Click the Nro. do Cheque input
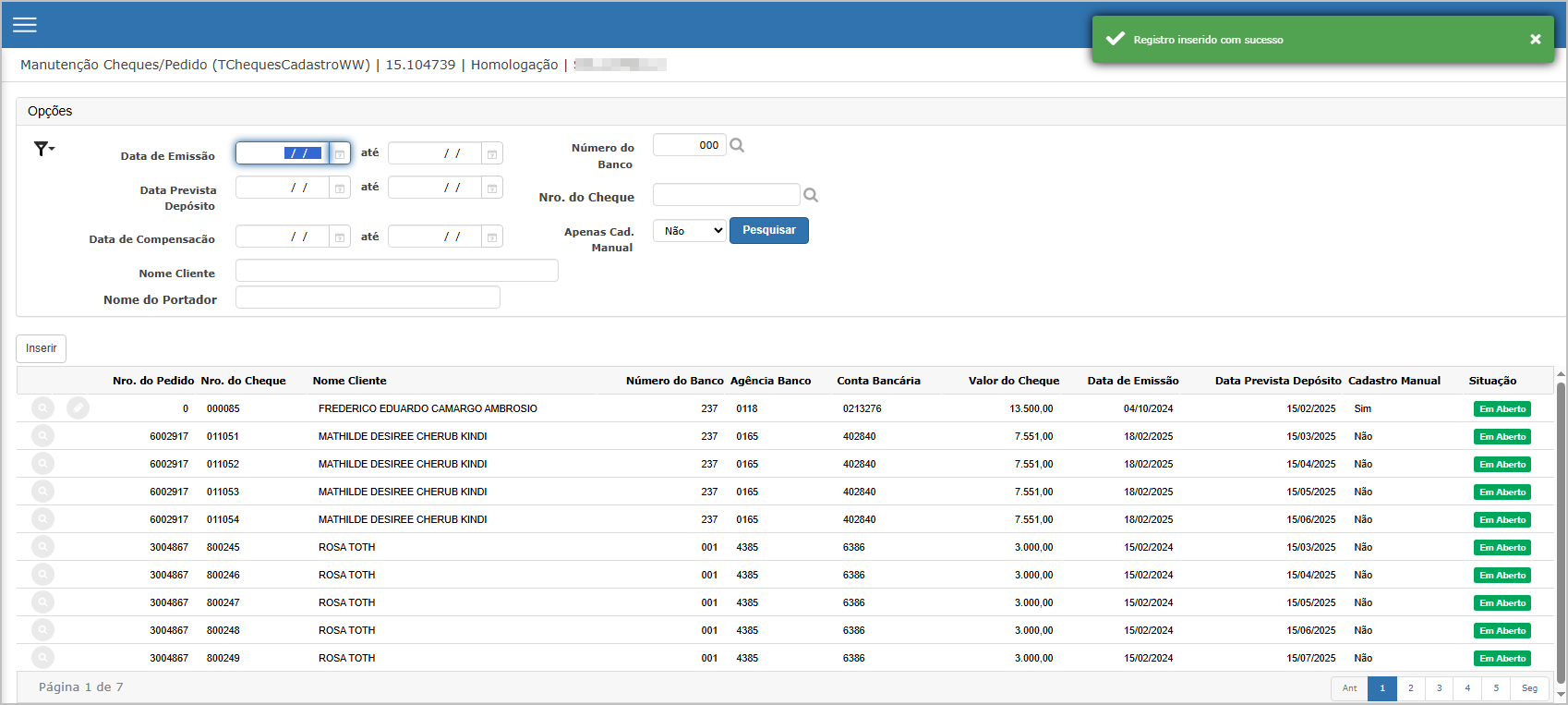 727,195
